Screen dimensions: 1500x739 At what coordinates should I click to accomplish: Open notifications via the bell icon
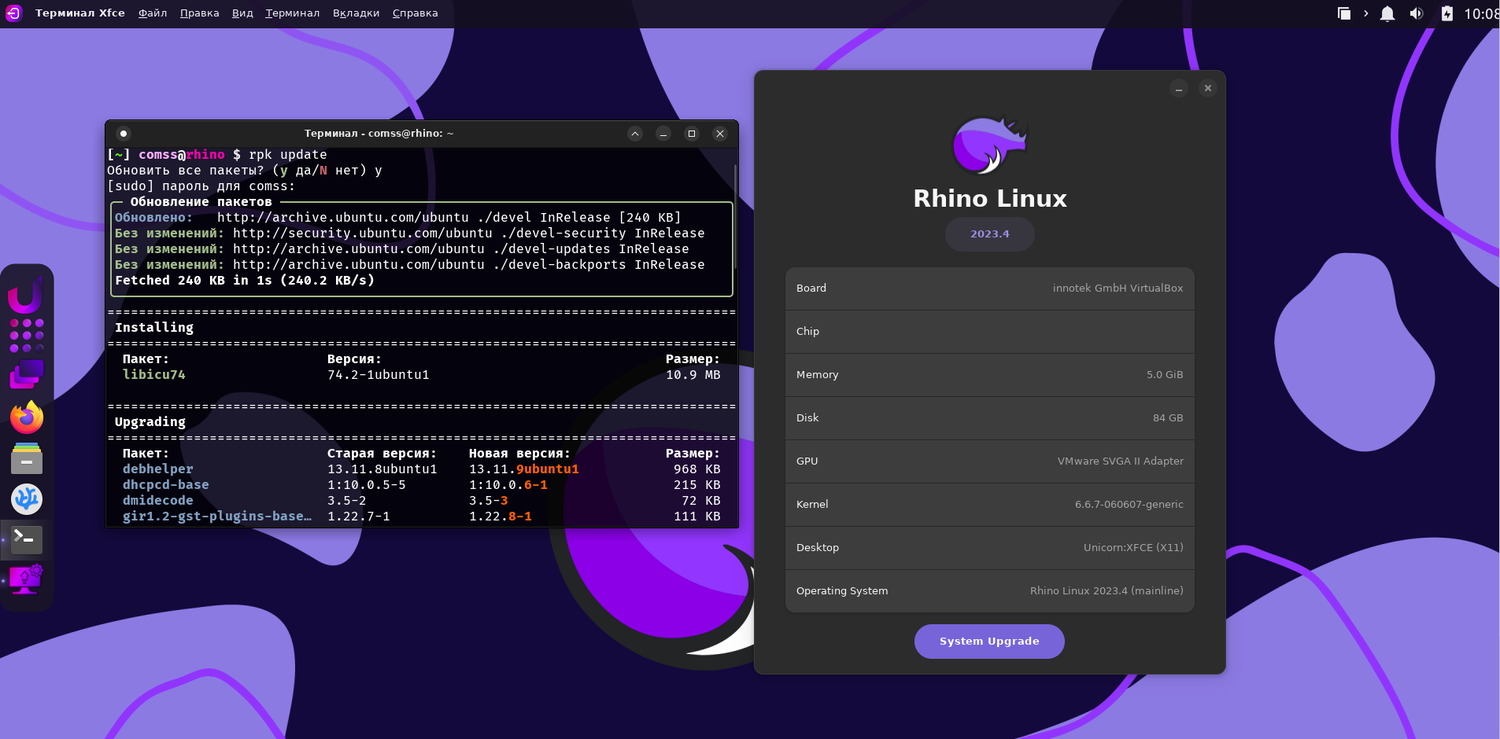[1387, 13]
